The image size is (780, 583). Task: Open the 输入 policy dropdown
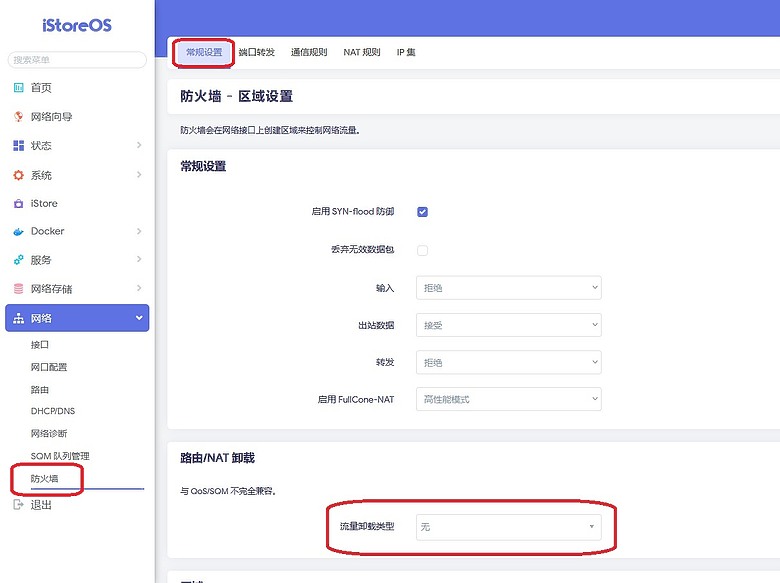click(x=508, y=288)
